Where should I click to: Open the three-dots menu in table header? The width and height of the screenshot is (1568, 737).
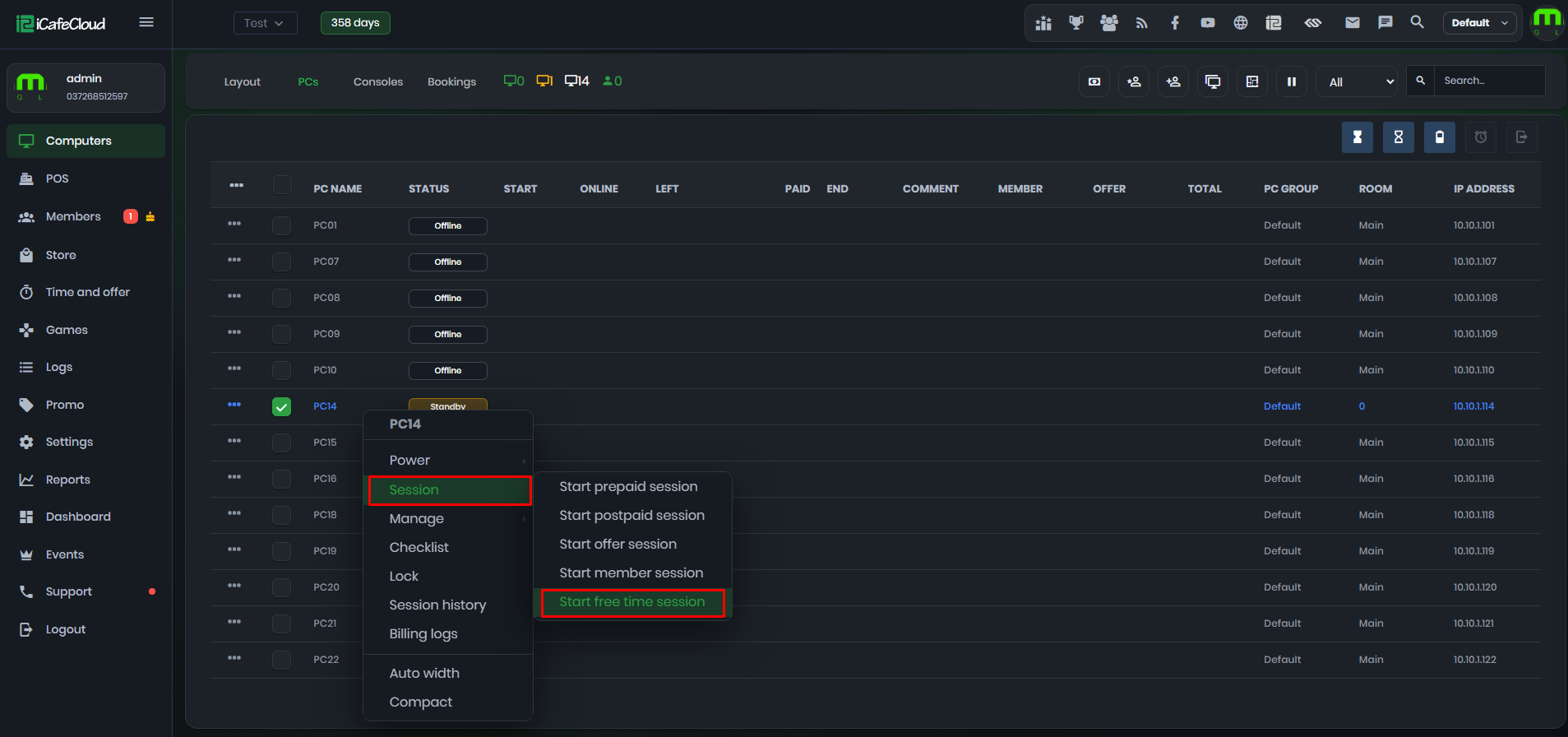point(237,185)
